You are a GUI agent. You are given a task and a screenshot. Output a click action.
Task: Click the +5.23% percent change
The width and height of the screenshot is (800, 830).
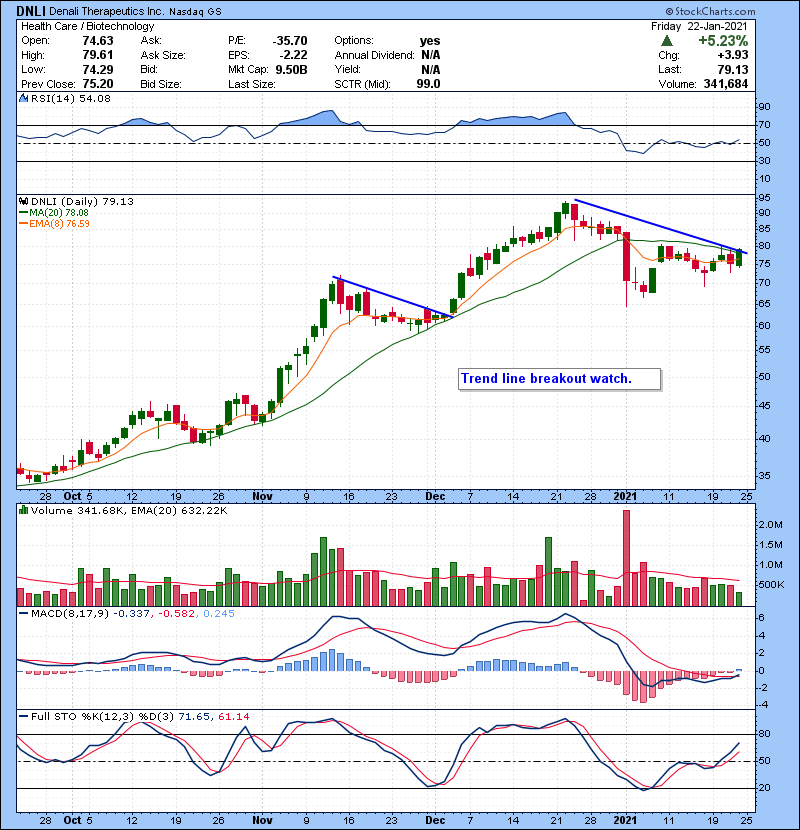723,41
